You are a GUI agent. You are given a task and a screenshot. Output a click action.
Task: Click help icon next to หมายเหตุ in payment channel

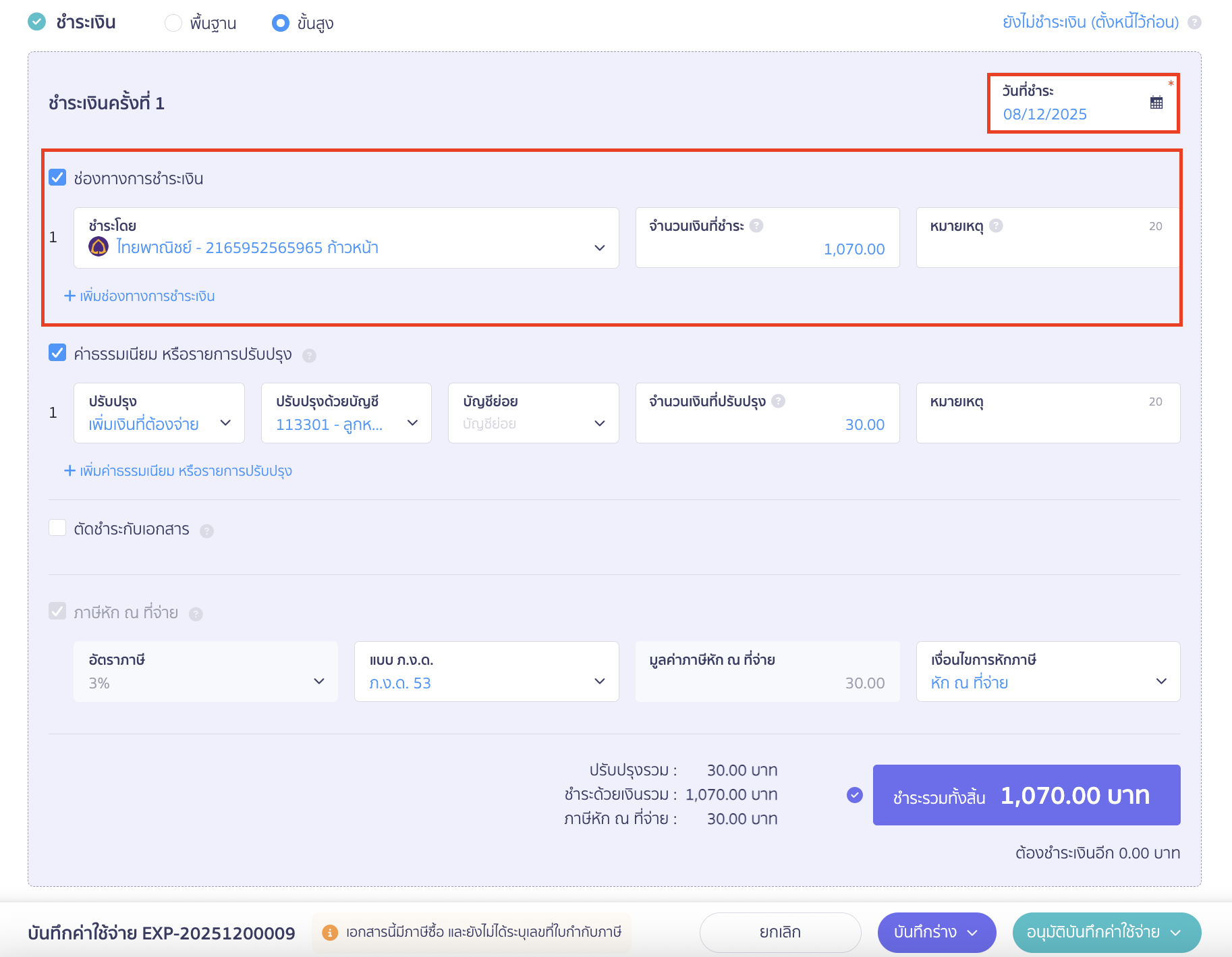click(996, 225)
